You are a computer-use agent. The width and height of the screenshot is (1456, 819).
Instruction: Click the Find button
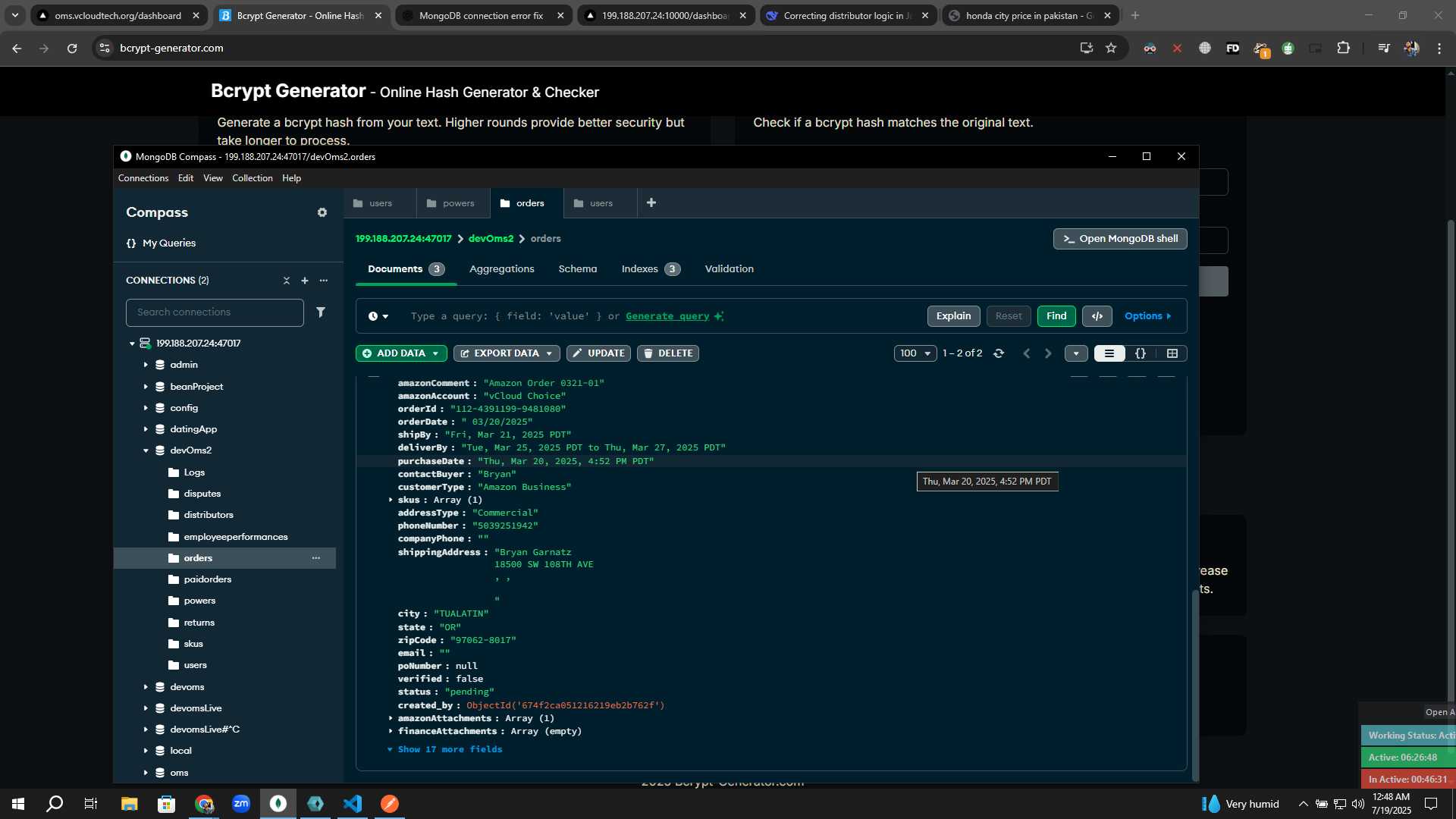(x=1056, y=316)
